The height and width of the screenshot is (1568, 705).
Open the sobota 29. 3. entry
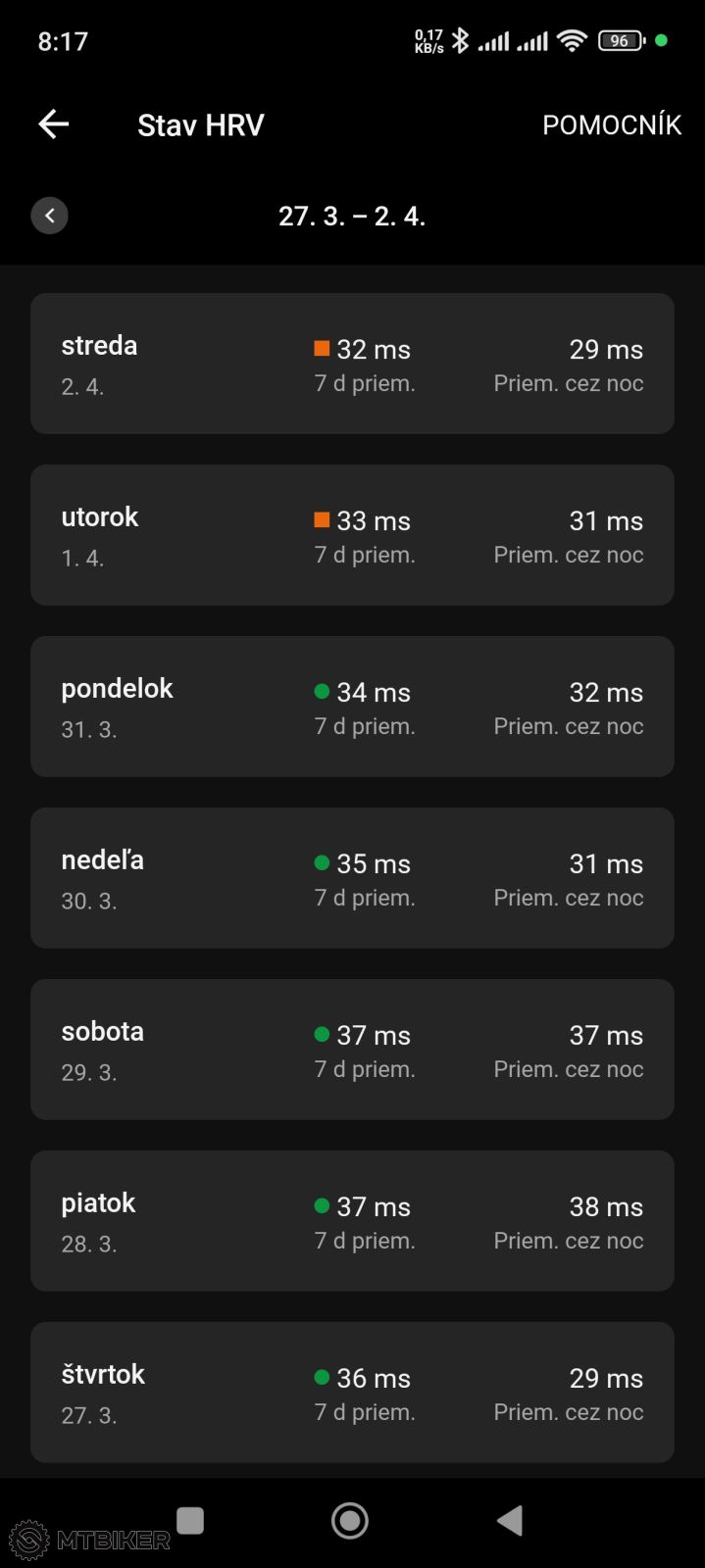tap(352, 1050)
